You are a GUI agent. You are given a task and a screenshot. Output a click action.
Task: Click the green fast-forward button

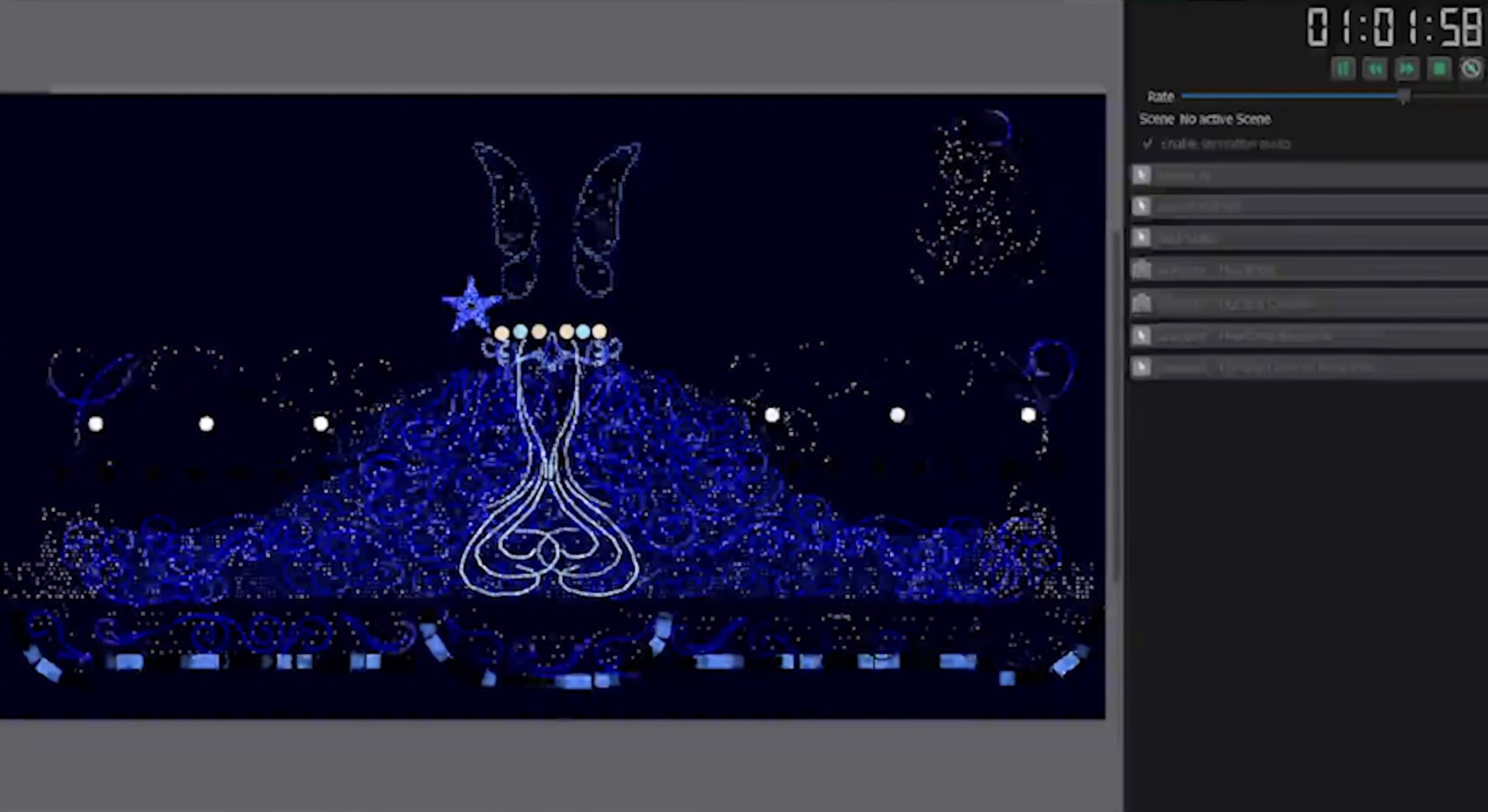pyautogui.click(x=1407, y=69)
